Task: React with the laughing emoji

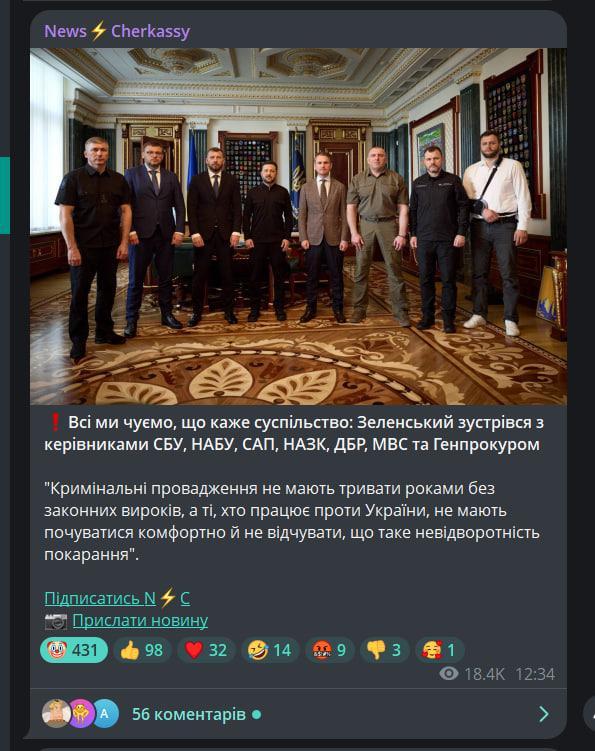Action: [270, 650]
